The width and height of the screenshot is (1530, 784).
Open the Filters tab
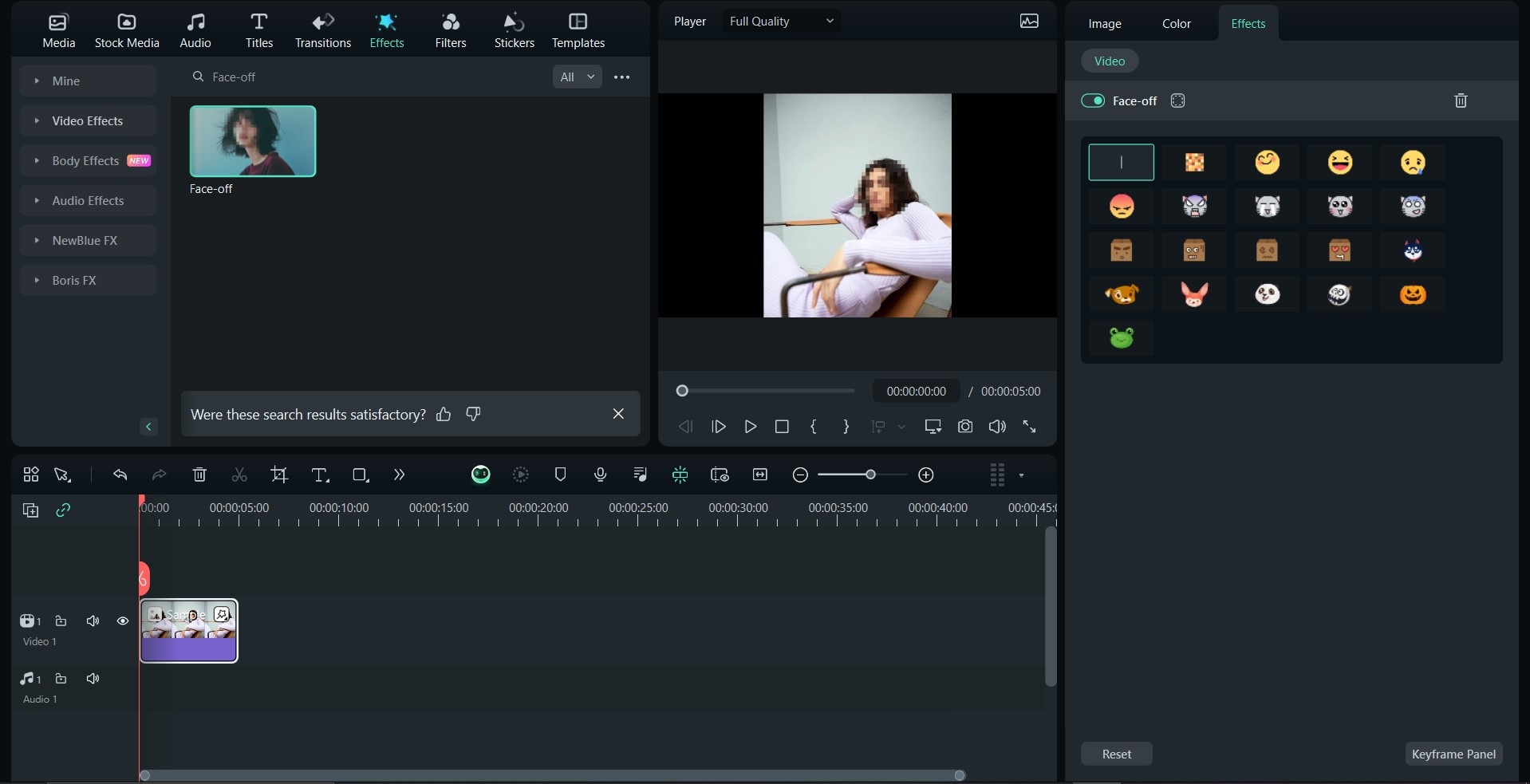click(x=451, y=31)
